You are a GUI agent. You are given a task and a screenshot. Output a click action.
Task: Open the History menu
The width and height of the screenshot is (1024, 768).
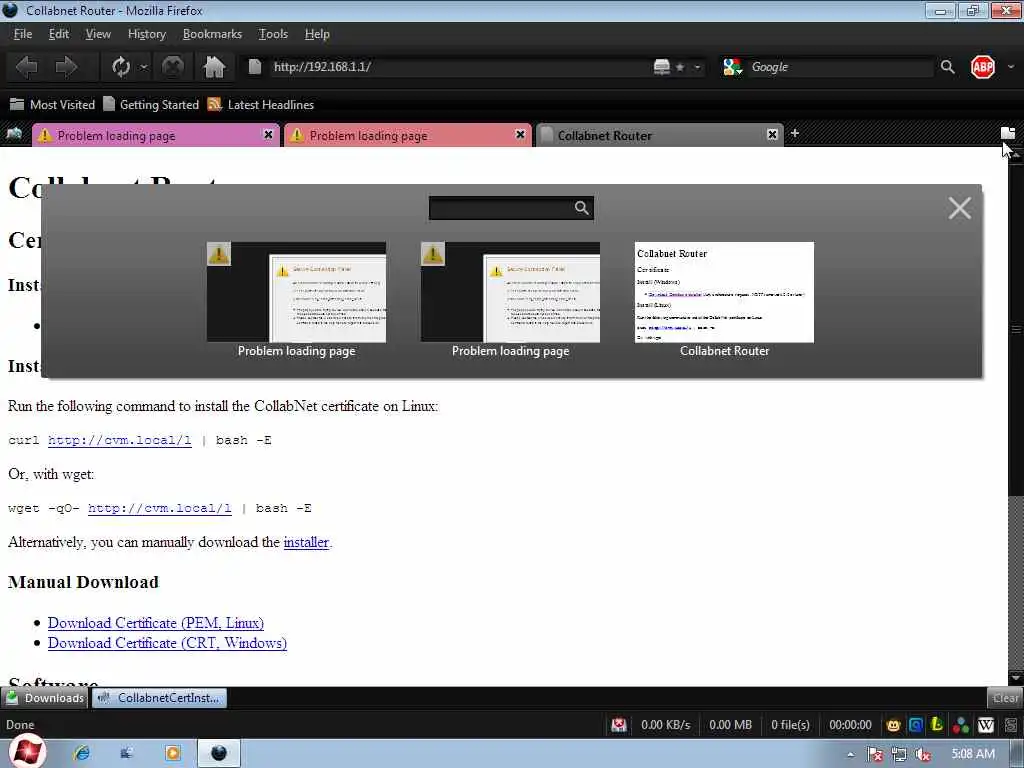[x=147, y=34]
